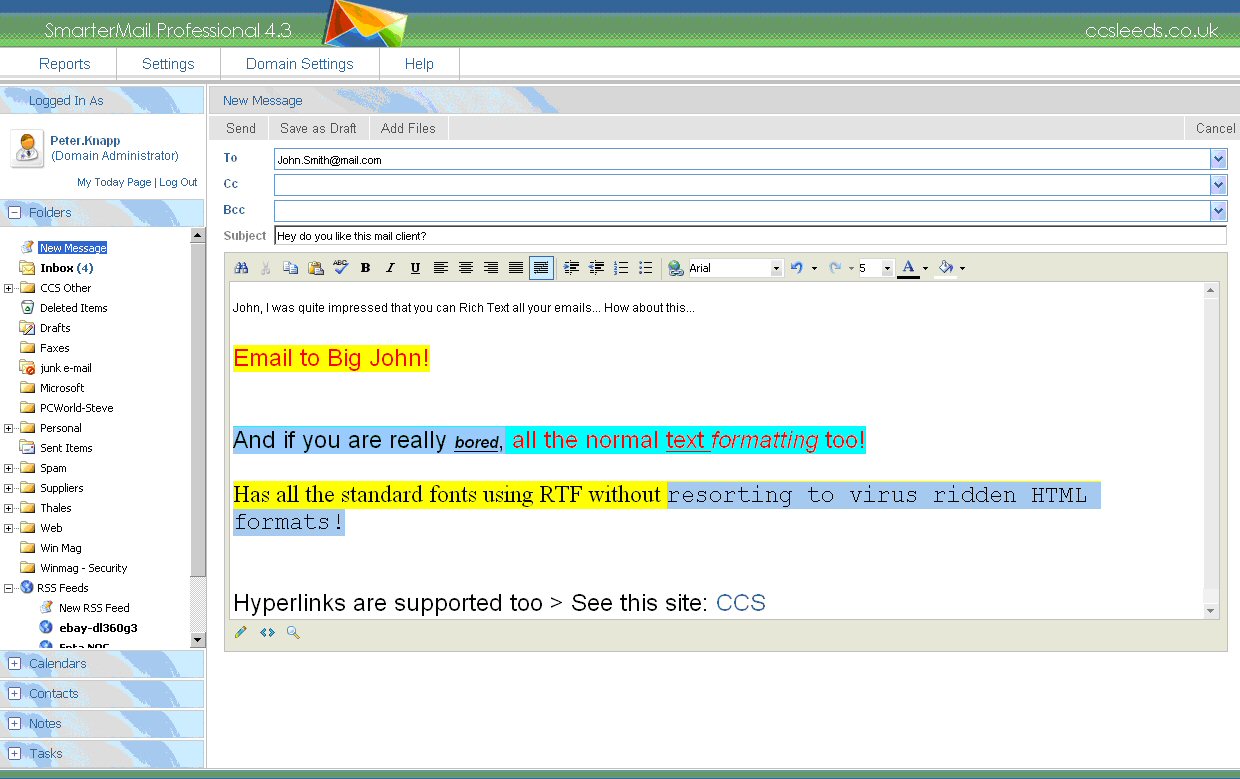Click the Cut scissors icon
The width and height of the screenshot is (1240, 779).
click(266, 268)
